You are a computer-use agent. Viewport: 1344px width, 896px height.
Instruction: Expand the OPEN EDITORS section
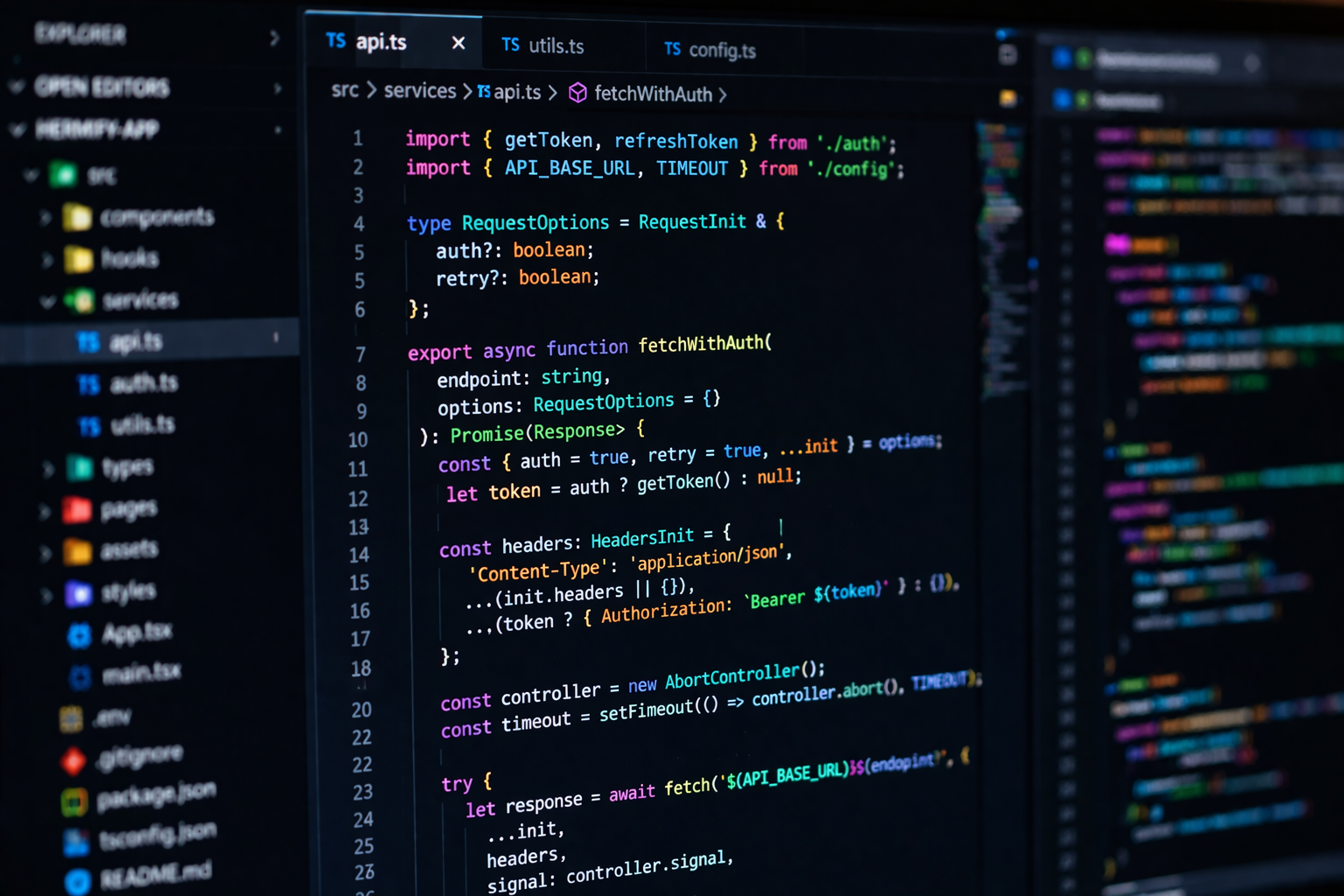pos(17,86)
